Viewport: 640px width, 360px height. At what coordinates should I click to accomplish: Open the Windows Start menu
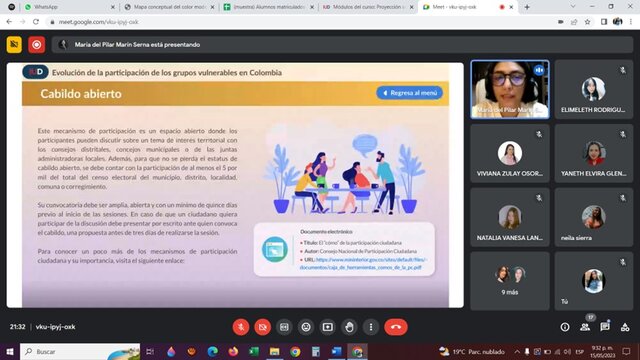10,351
